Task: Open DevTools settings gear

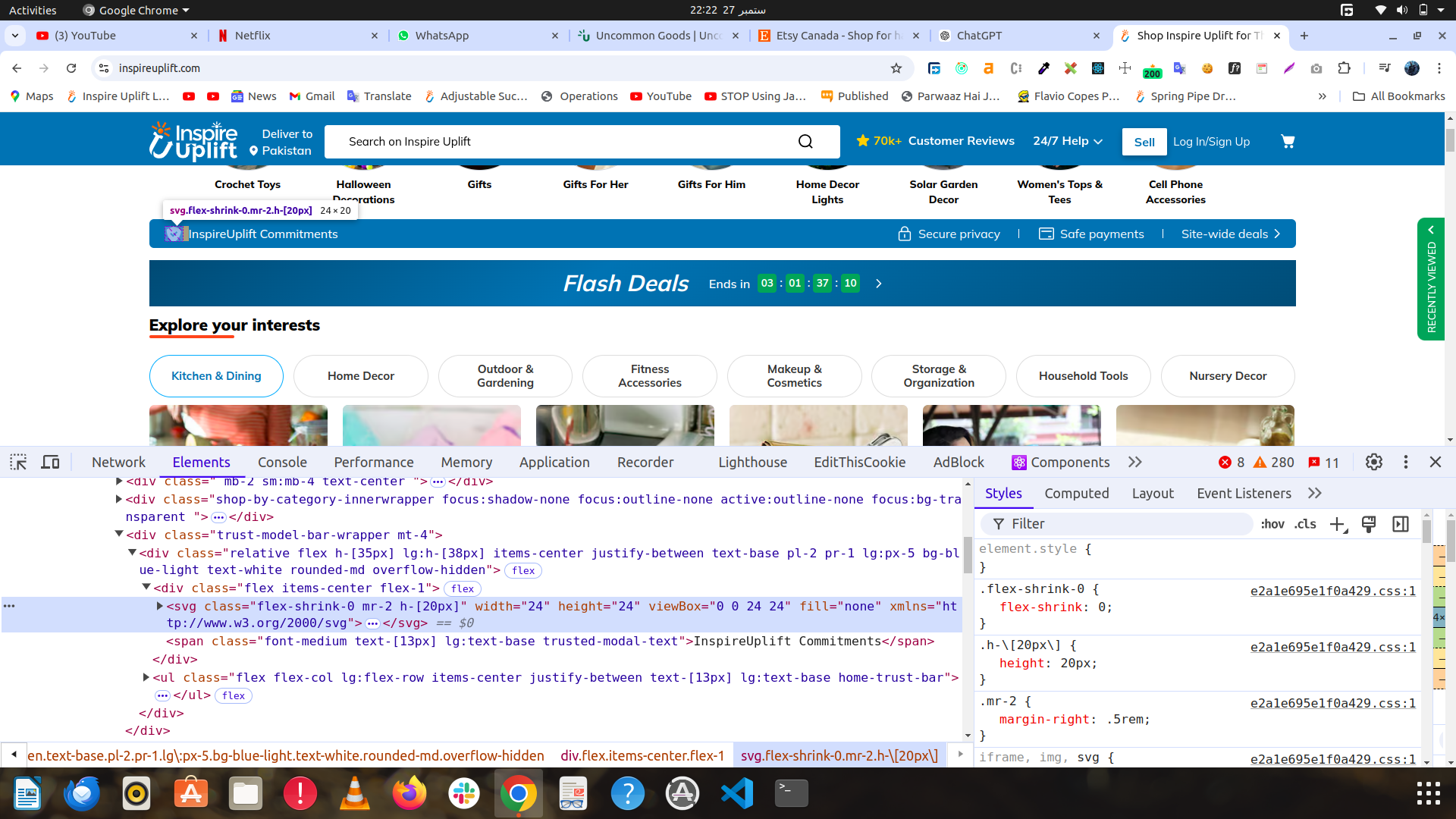Action: click(1373, 463)
